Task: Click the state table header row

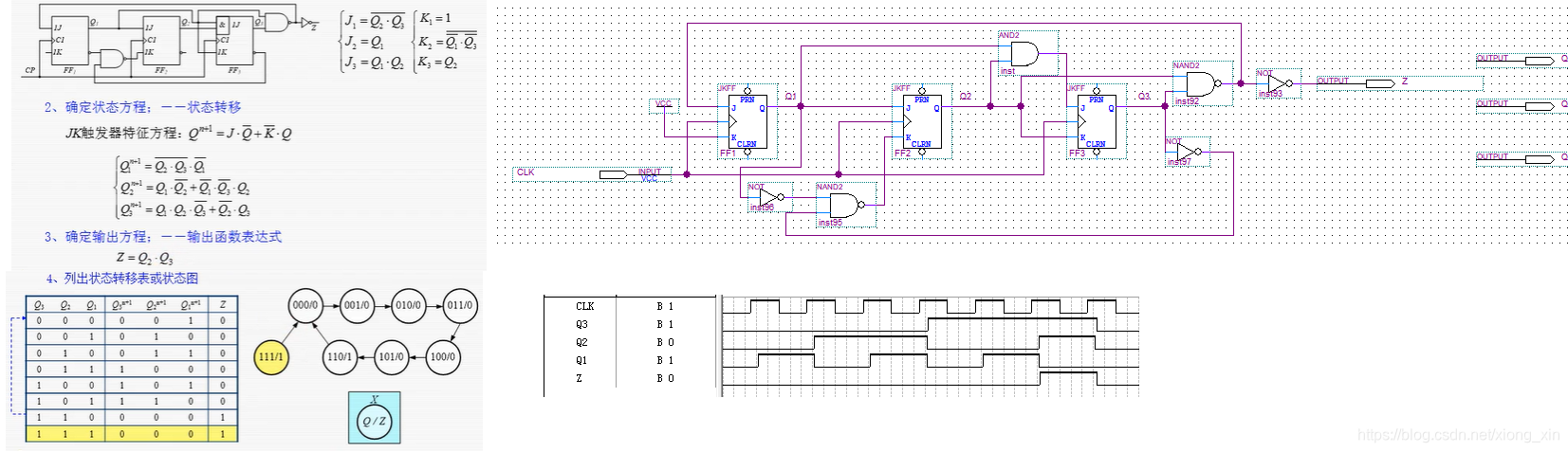Action: click(x=131, y=305)
